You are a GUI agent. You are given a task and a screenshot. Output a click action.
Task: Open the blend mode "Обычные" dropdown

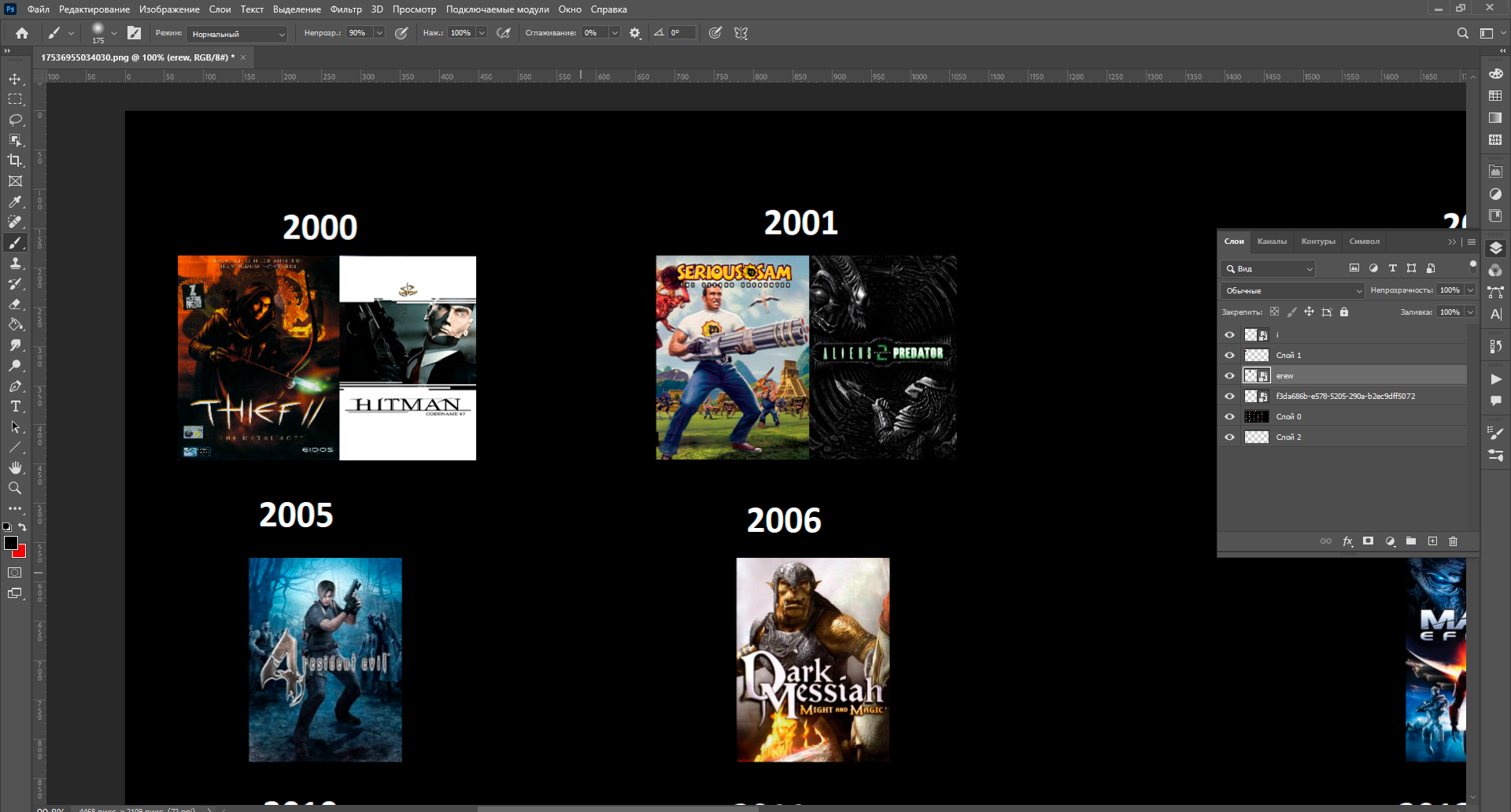coord(1292,291)
